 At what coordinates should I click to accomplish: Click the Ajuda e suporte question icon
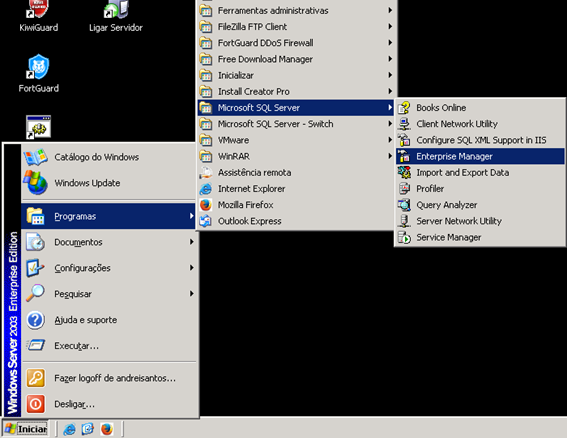pos(35,320)
